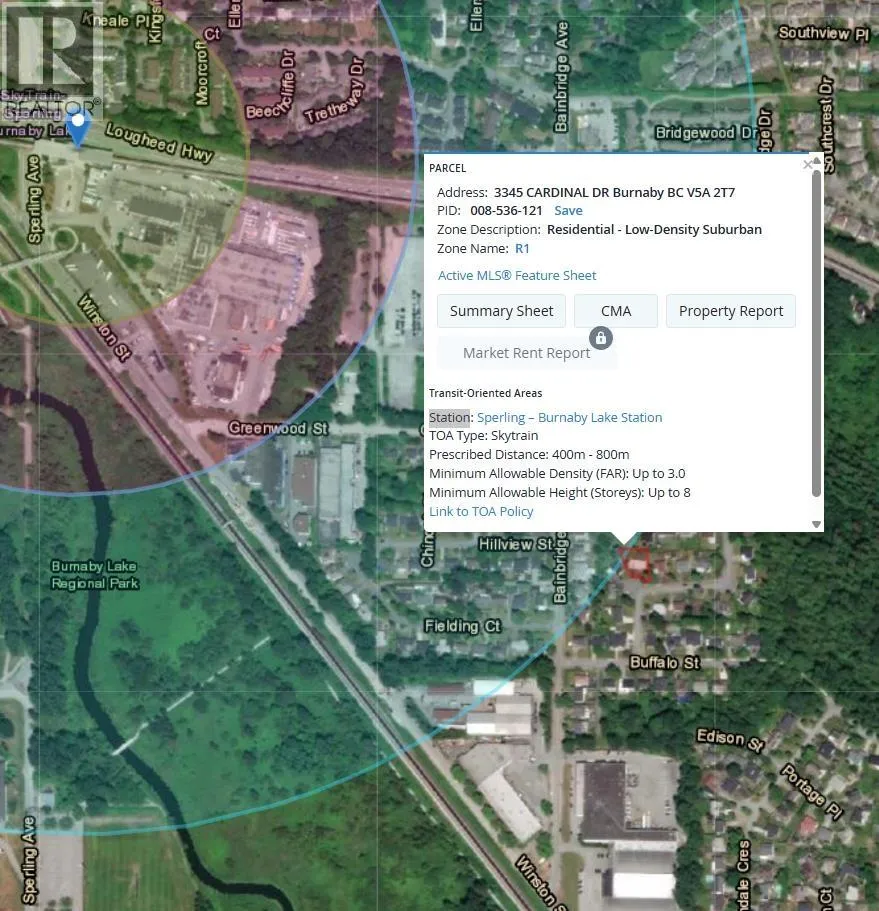Open the R1 zone name link

522,249
